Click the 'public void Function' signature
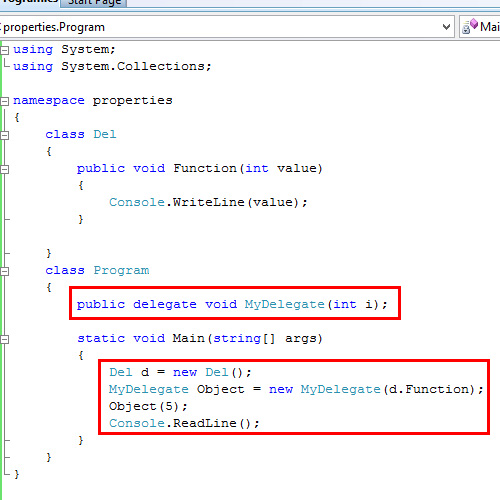Viewport: 500px width, 500px height. coord(200,168)
